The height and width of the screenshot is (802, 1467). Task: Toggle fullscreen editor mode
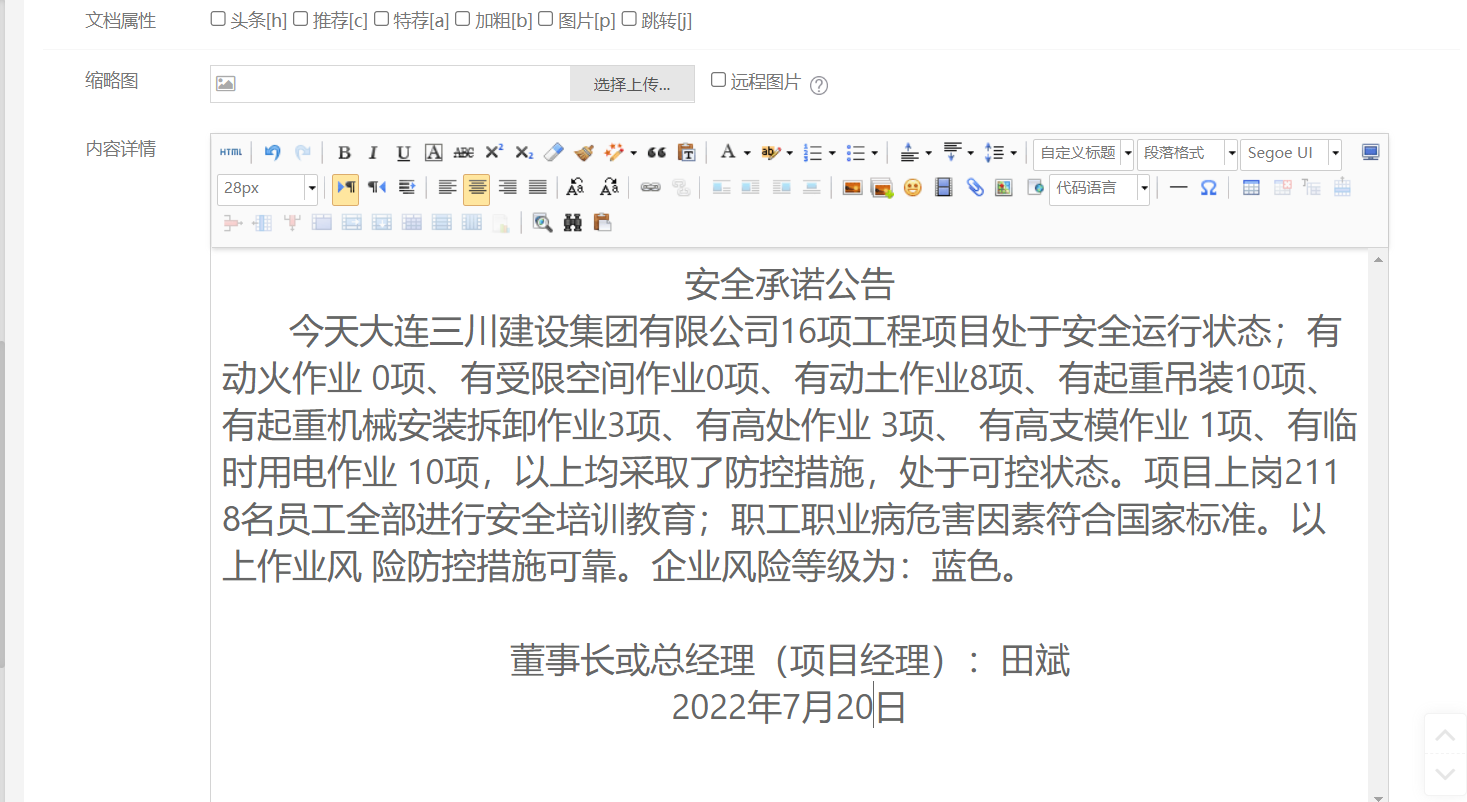click(1370, 153)
